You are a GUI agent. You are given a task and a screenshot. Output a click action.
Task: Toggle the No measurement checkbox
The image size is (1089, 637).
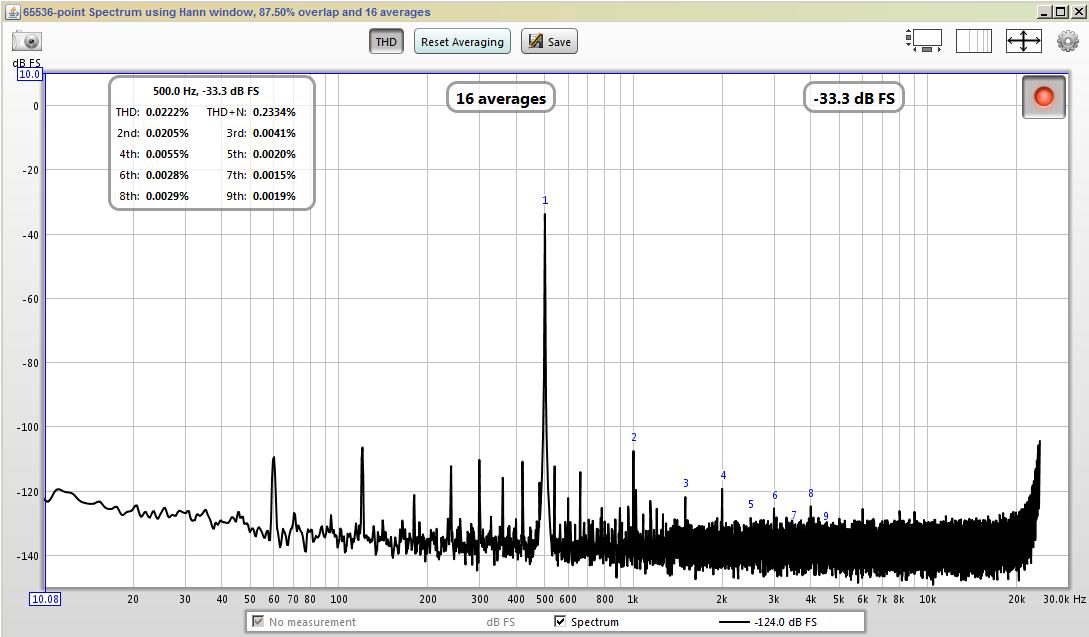[258, 621]
